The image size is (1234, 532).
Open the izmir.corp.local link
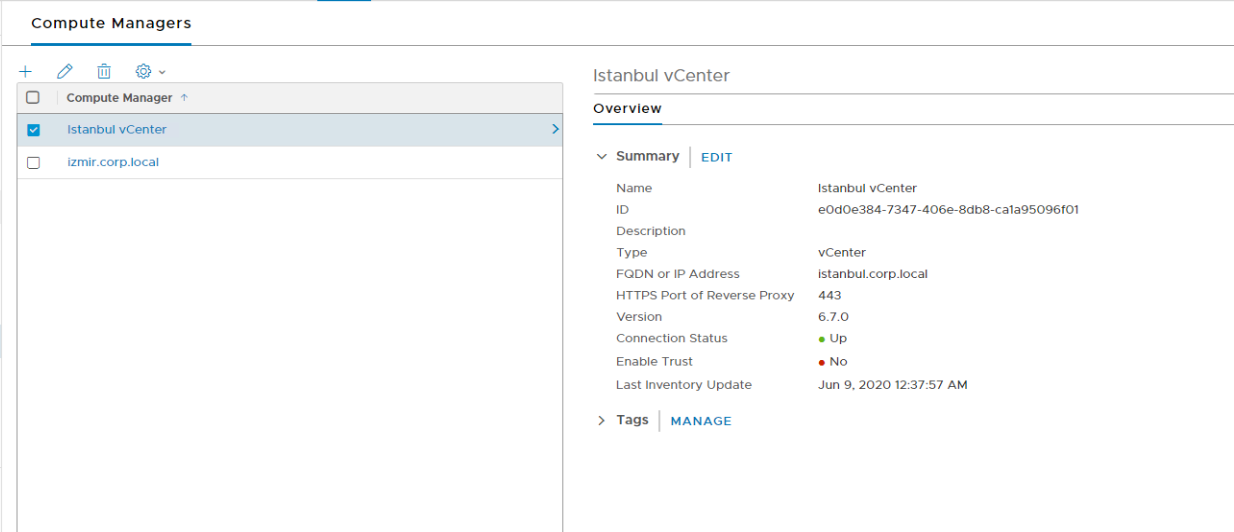pyautogui.click(x=113, y=162)
